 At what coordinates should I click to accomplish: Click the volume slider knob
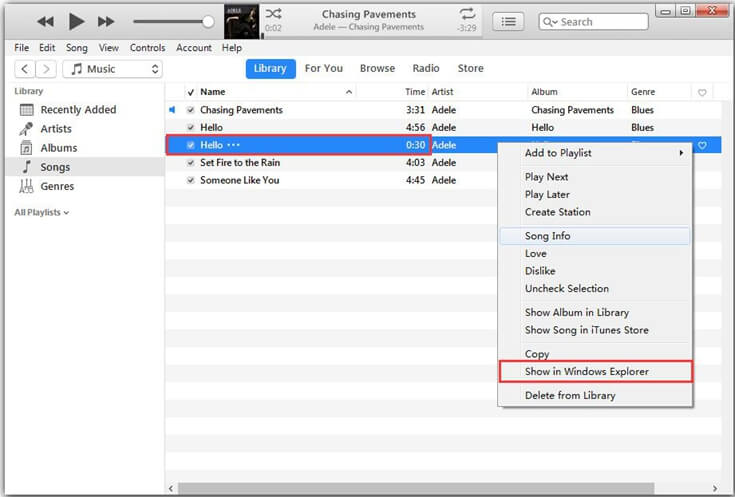208,22
